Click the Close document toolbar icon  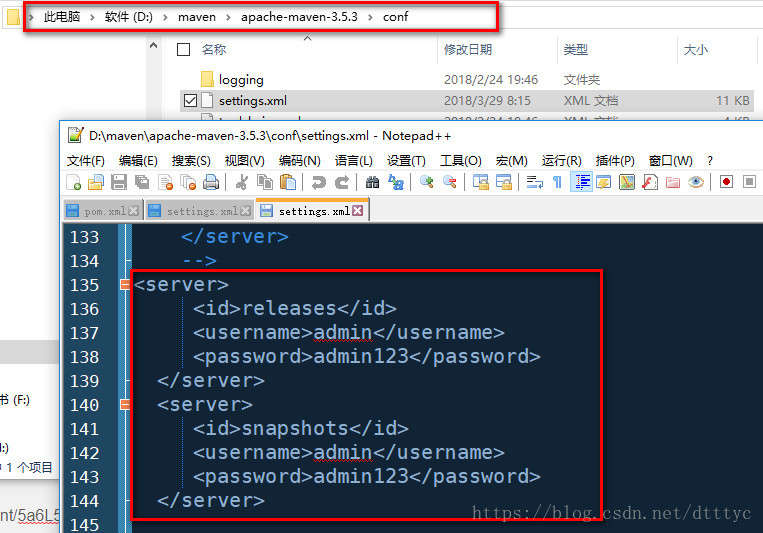[165, 183]
